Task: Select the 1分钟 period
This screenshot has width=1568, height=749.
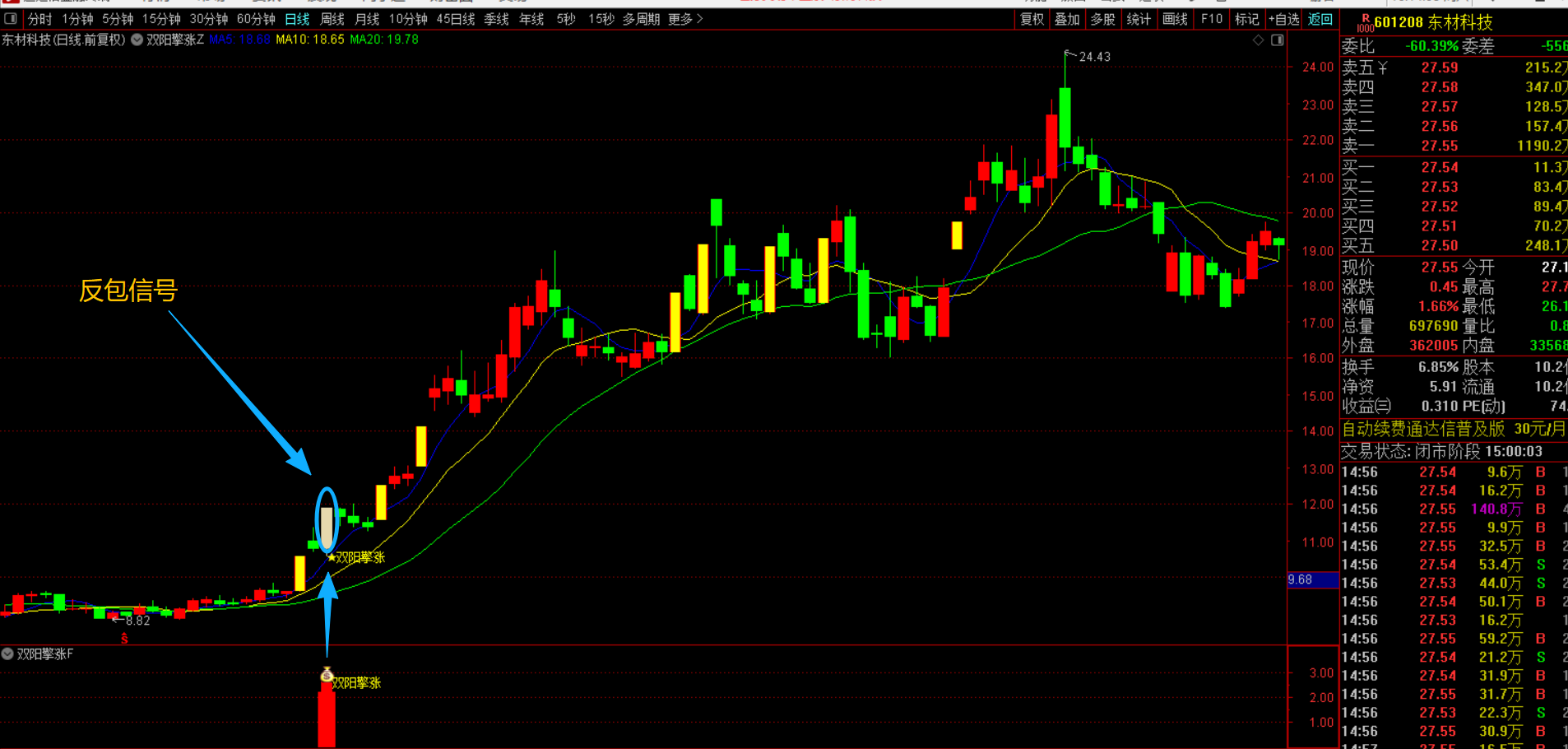Action: coord(77,19)
